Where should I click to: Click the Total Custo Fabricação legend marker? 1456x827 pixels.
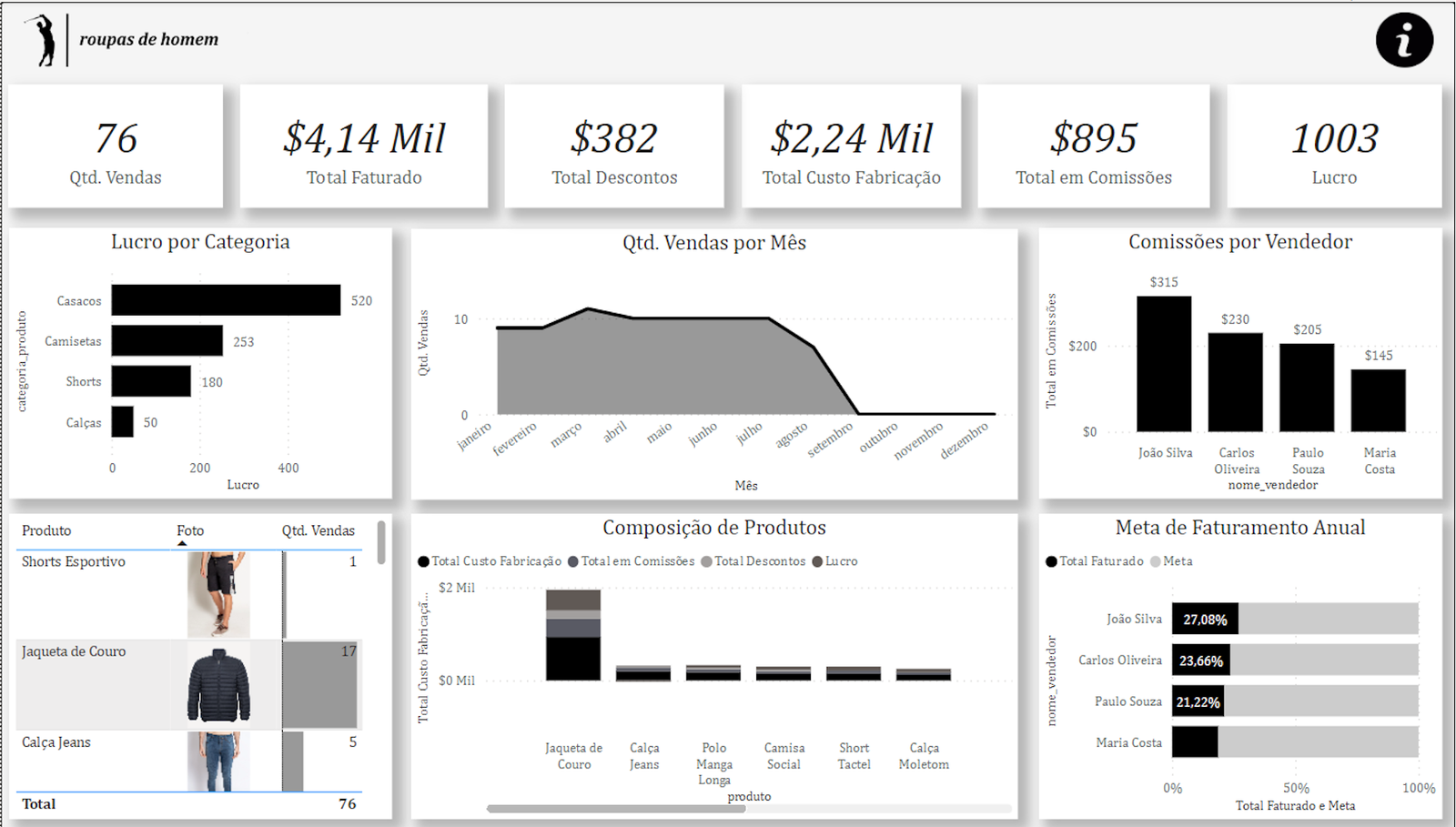click(x=423, y=561)
